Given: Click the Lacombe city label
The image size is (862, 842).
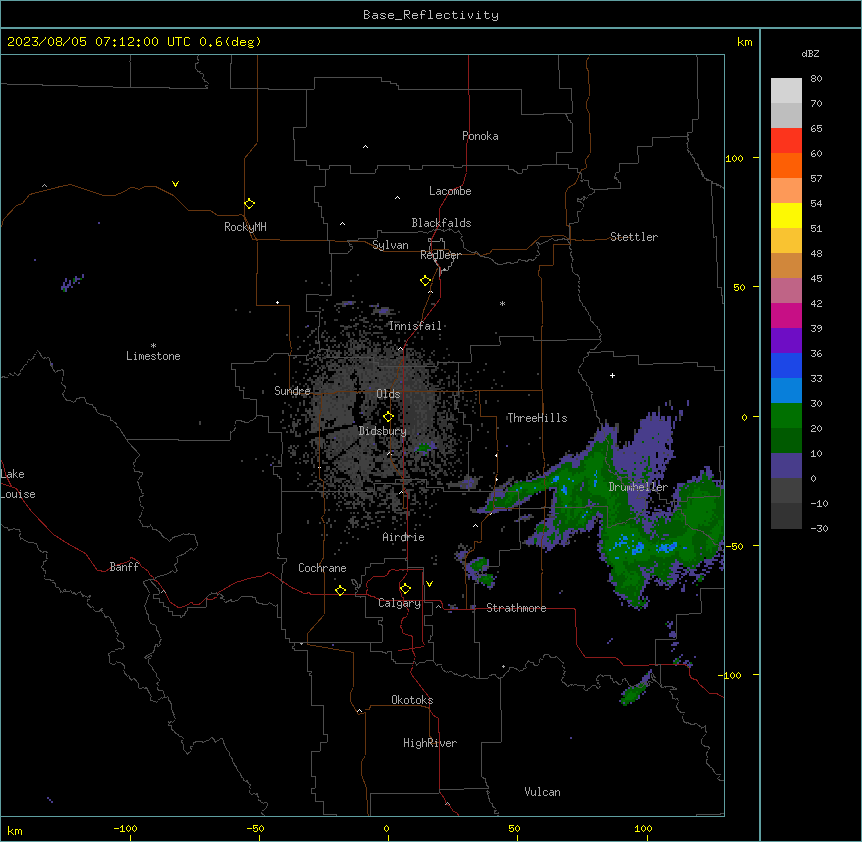Looking at the screenshot, I should coord(450,191).
